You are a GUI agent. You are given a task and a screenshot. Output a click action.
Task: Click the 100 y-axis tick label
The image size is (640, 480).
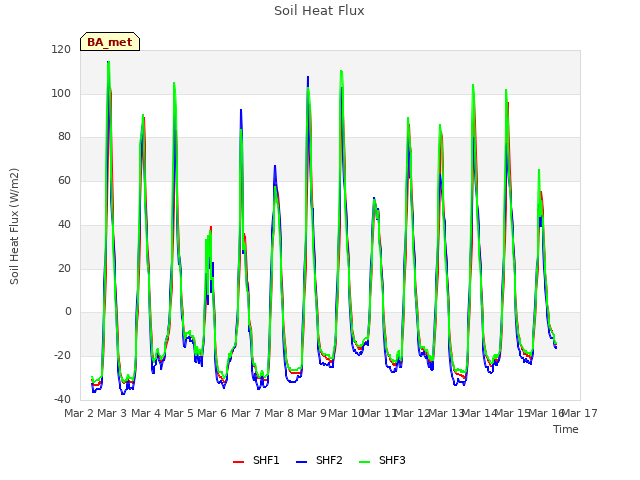coord(61,93)
